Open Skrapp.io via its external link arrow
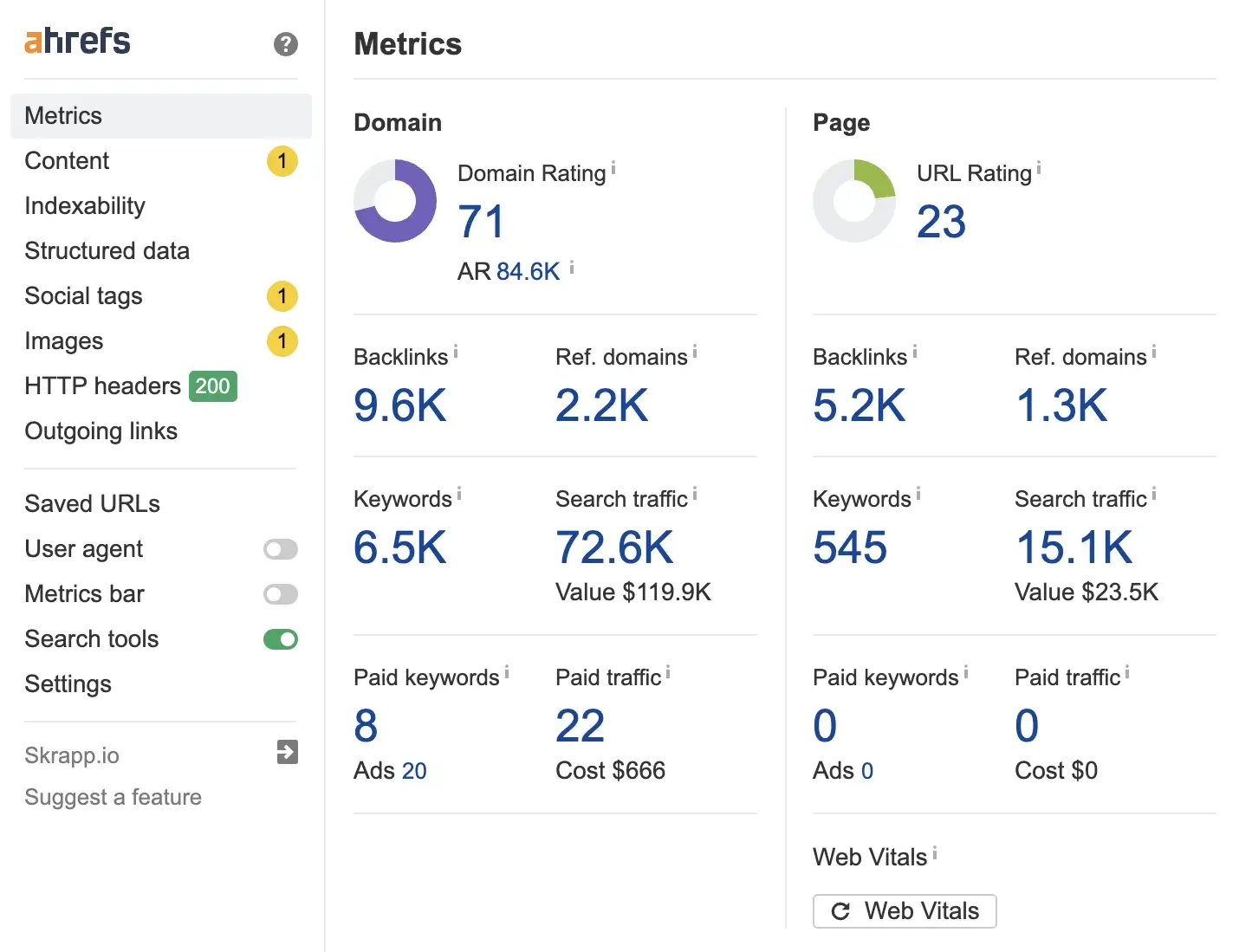 pos(287,753)
